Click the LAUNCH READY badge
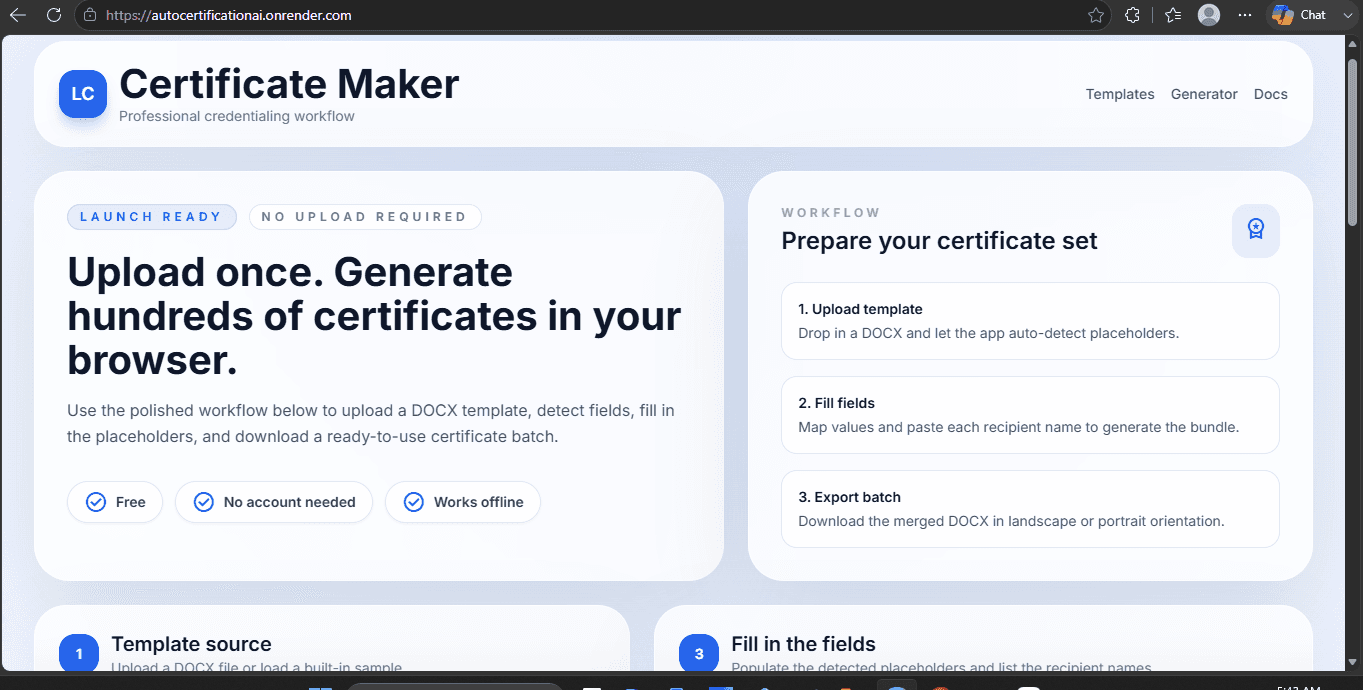The width and height of the screenshot is (1363, 690). click(152, 217)
